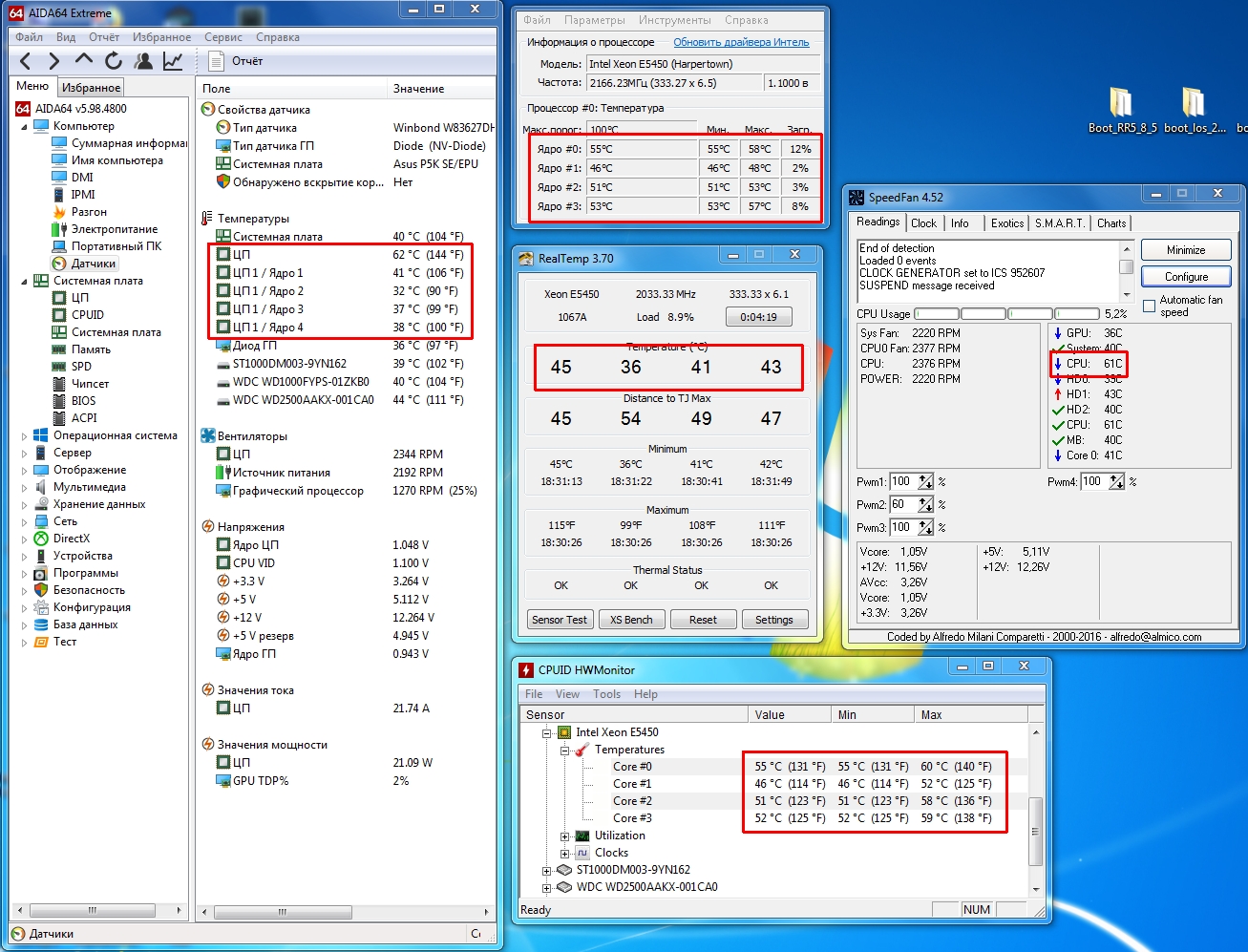Expand the Clocks node in HWMonitor
This screenshot has width=1248, height=952.
pyautogui.click(x=564, y=854)
